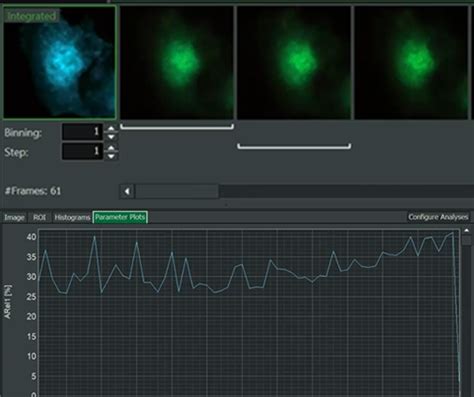Switch to the Image tab
This screenshot has height=397, width=474.
14,217
